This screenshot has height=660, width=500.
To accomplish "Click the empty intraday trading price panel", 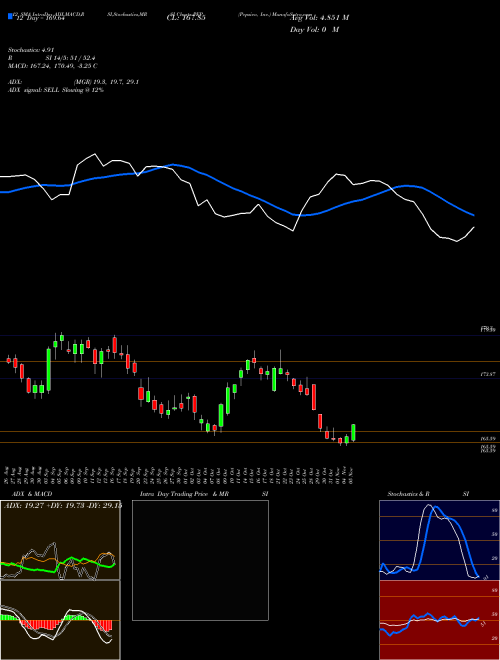I will pyautogui.click(x=200, y=560).
